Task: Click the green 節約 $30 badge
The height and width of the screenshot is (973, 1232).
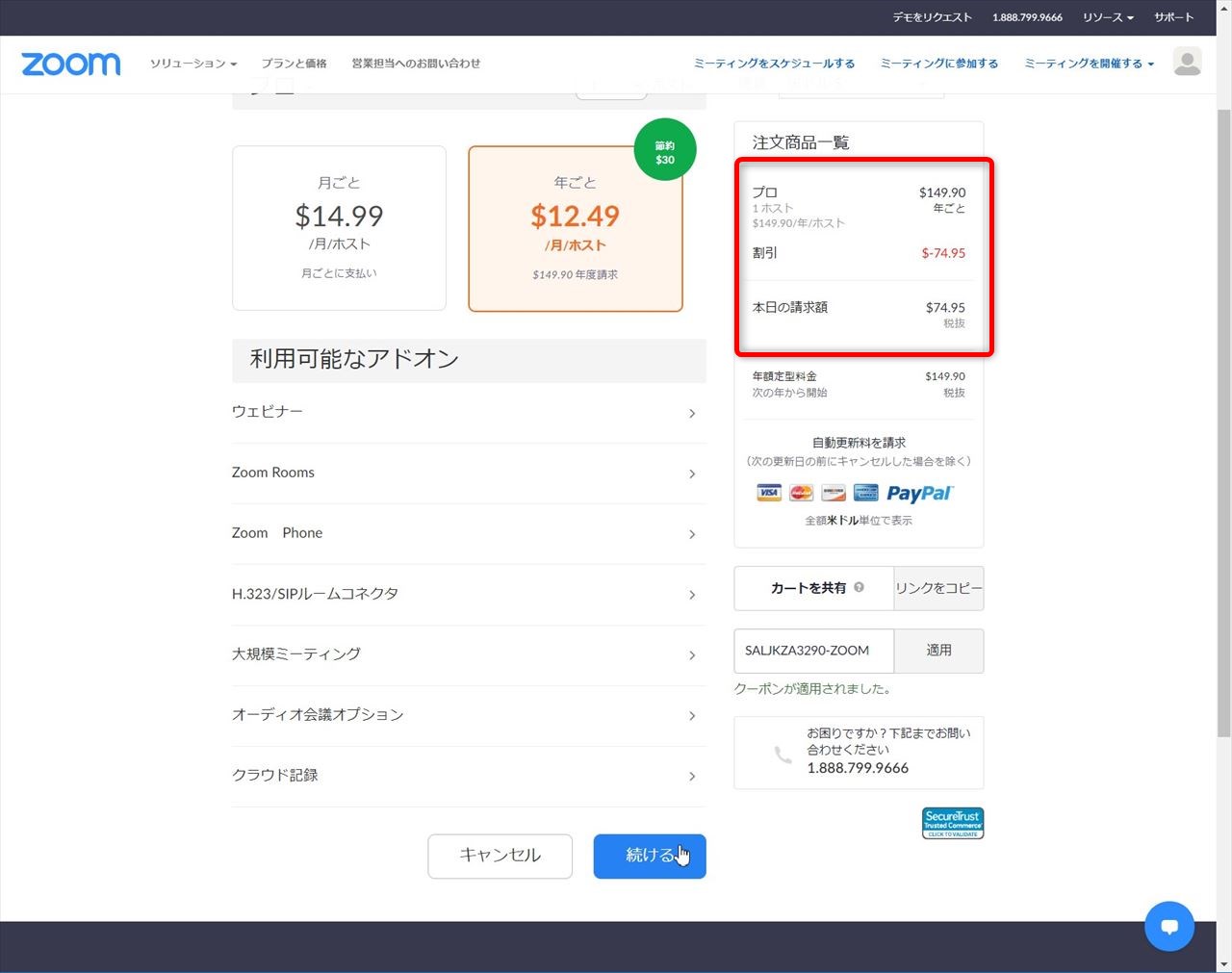Action: 665,149
